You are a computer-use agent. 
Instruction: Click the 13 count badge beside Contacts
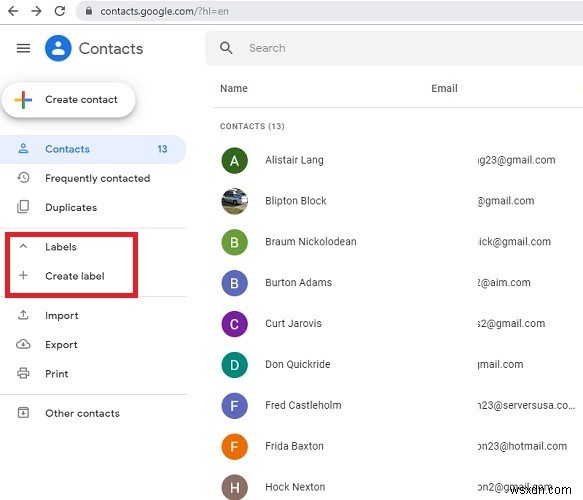[162, 149]
